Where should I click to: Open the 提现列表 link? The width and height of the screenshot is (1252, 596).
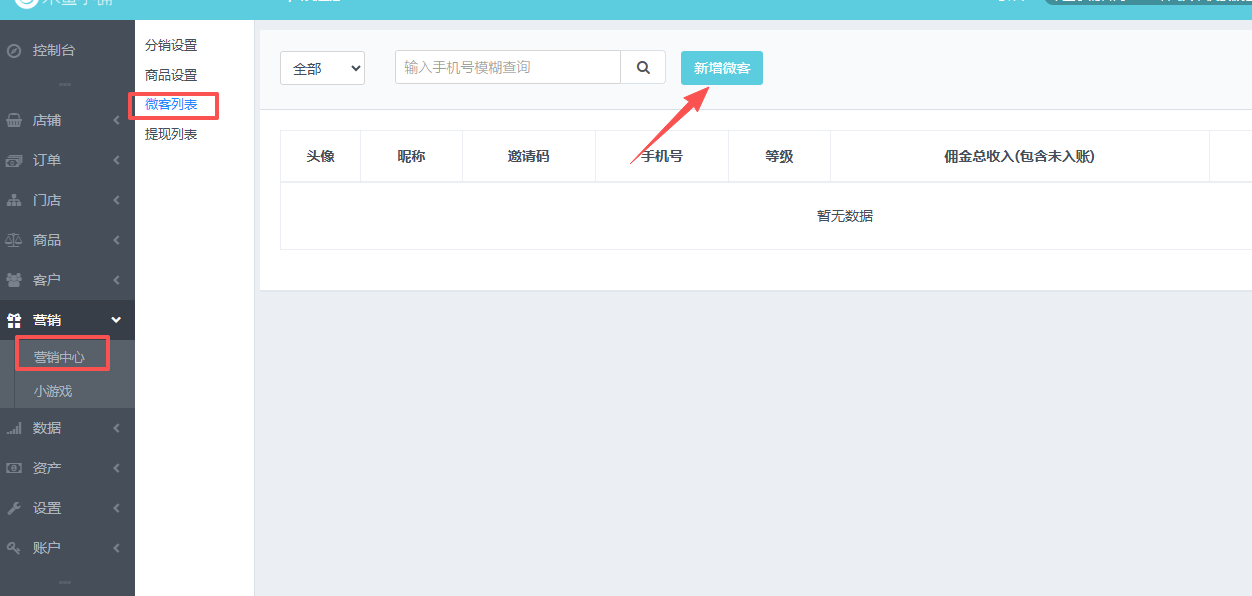tap(171, 134)
